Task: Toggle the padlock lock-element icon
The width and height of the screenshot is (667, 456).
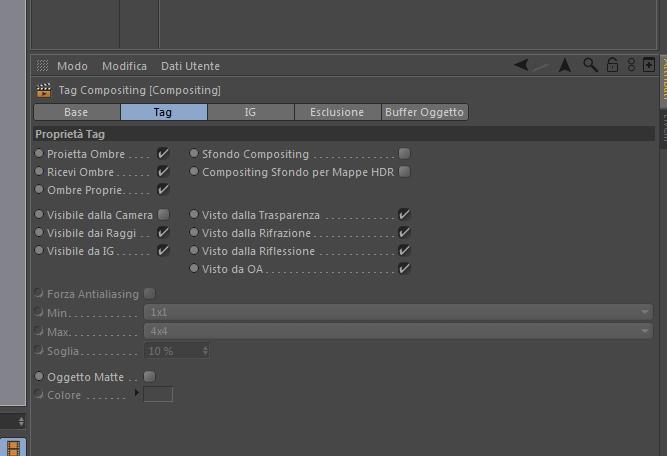Action: click(x=612, y=65)
